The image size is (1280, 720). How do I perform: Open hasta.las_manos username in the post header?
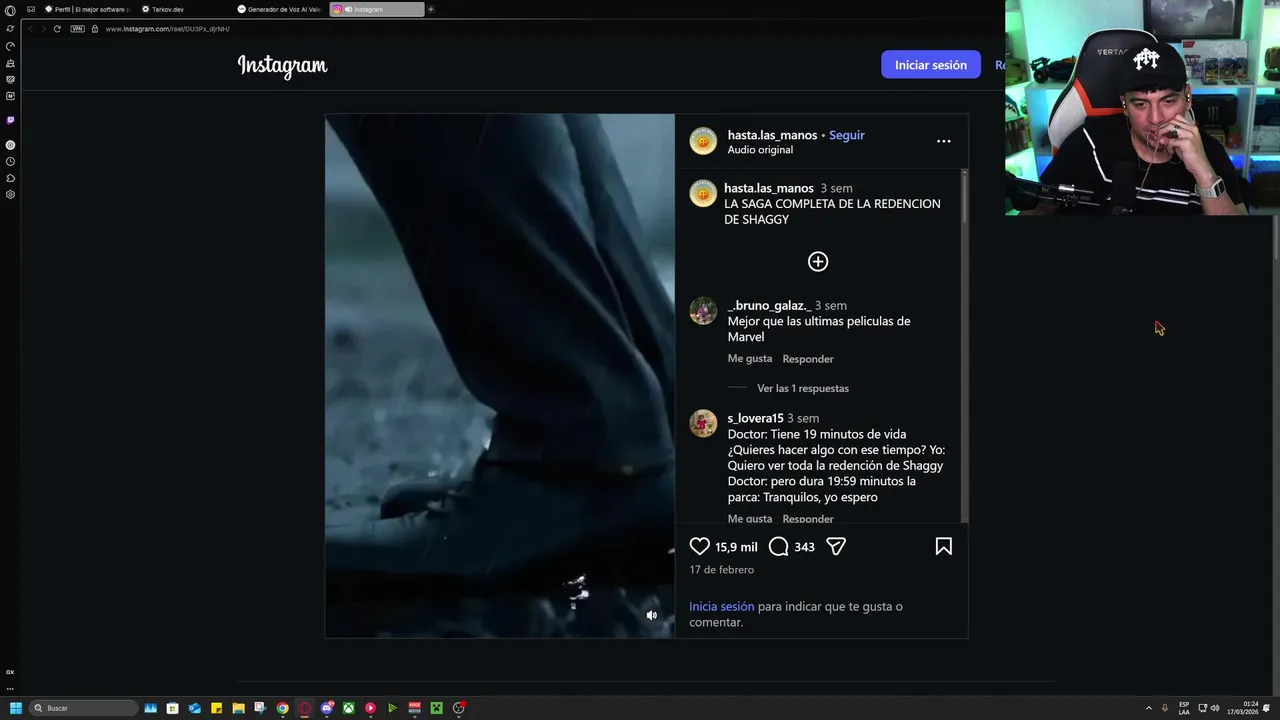click(772, 135)
